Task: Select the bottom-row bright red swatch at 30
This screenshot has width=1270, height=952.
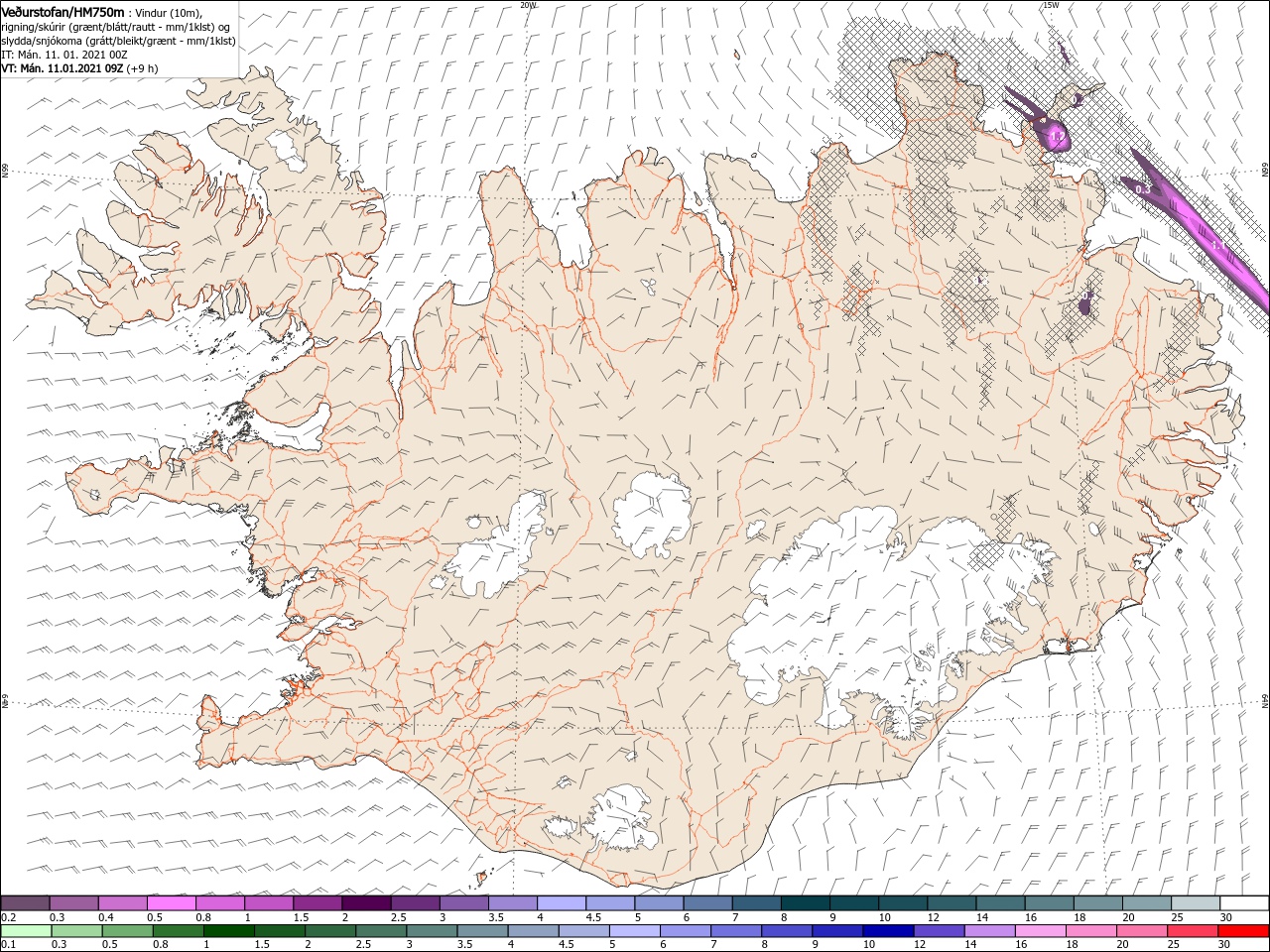Action: [1244, 930]
